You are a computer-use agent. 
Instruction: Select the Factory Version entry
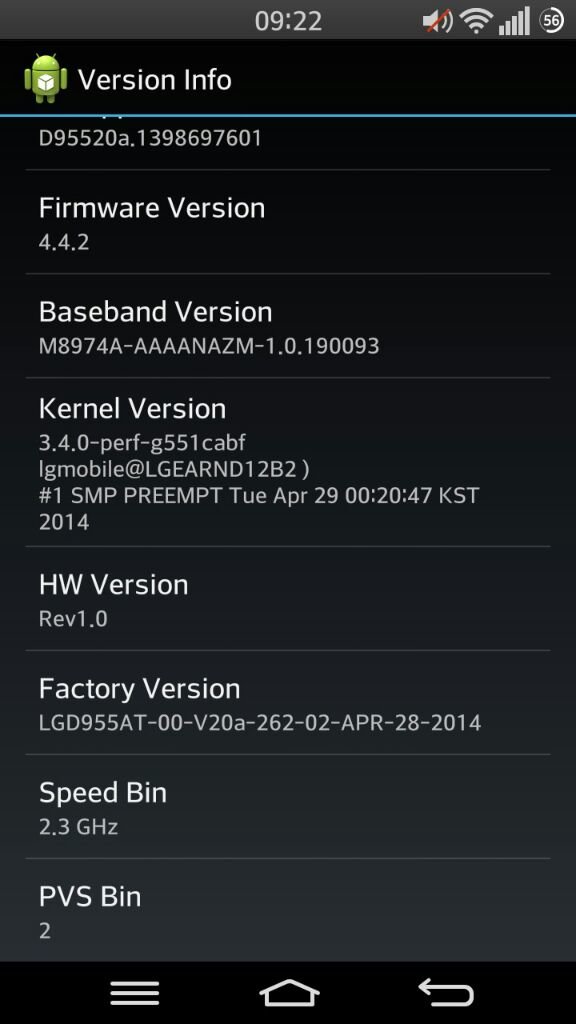click(288, 703)
